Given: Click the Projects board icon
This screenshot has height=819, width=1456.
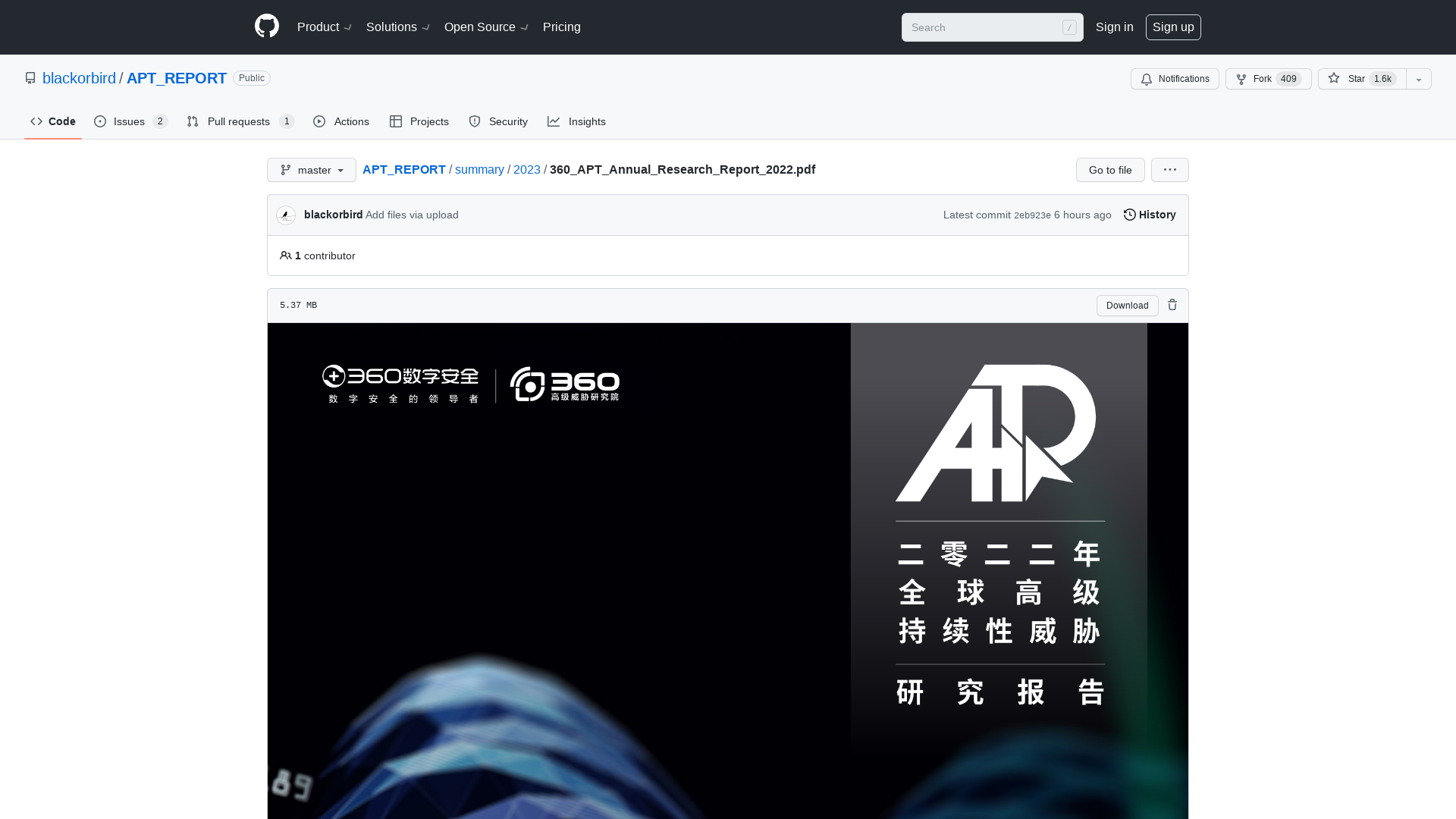Looking at the screenshot, I should 395,121.
